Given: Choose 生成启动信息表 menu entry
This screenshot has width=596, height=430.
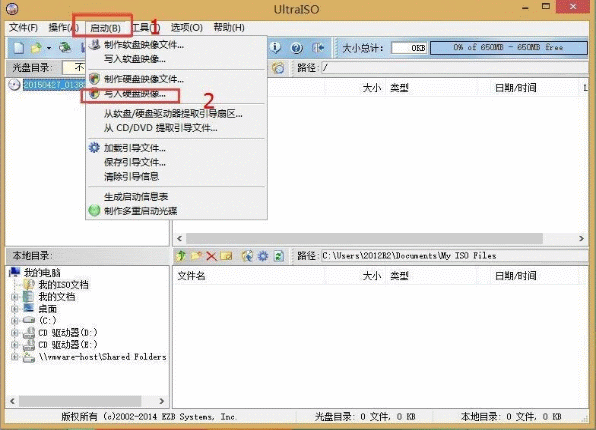Looking at the screenshot, I should [176, 197].
